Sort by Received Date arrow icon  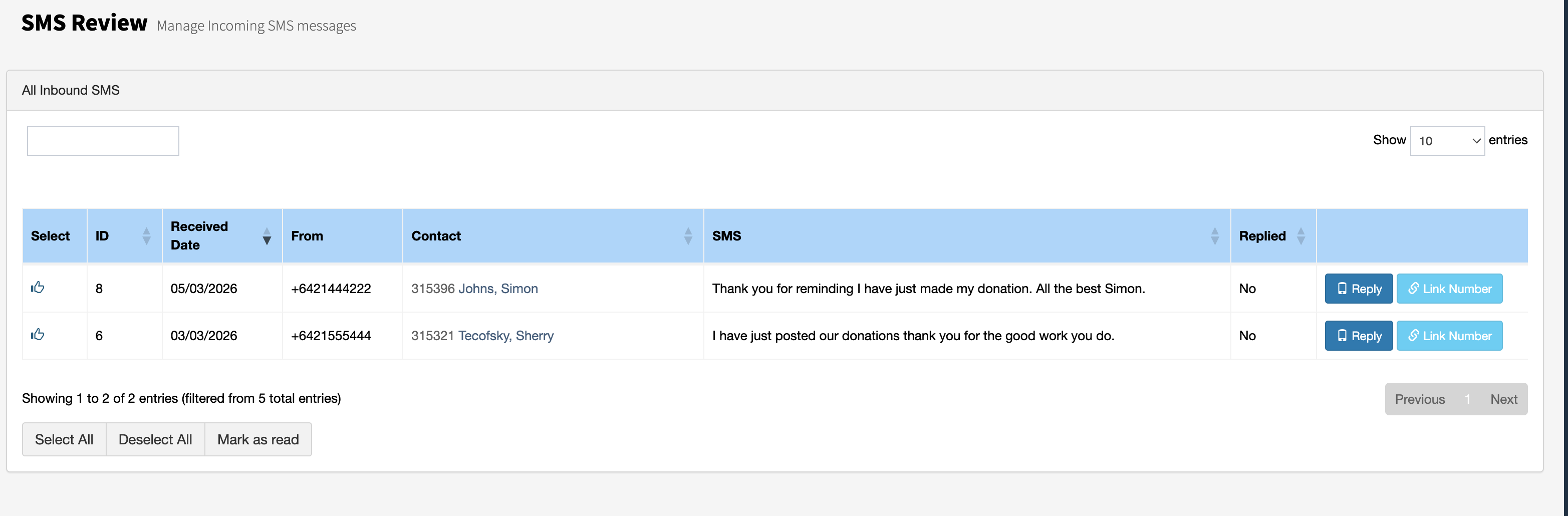(x=267, y=236)
